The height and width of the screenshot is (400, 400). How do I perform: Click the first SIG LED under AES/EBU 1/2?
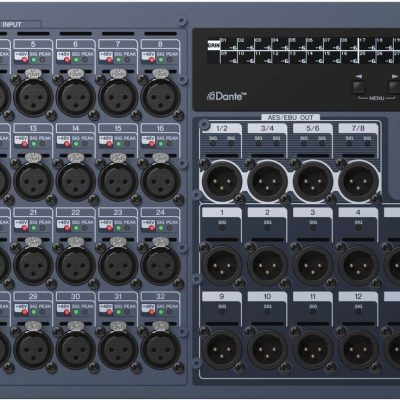coord(213,144)
